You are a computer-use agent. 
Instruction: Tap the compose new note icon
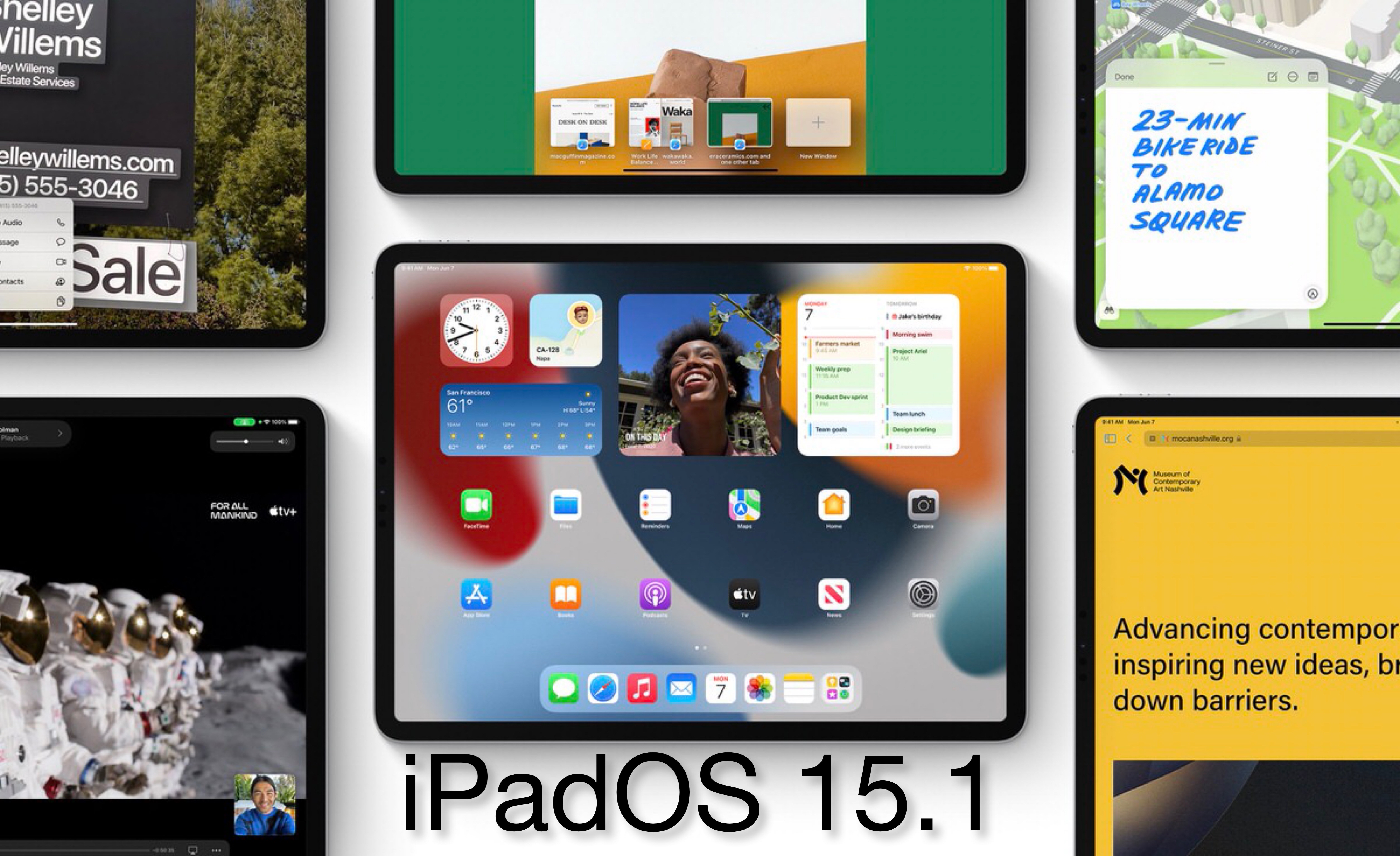[1272, 77]
